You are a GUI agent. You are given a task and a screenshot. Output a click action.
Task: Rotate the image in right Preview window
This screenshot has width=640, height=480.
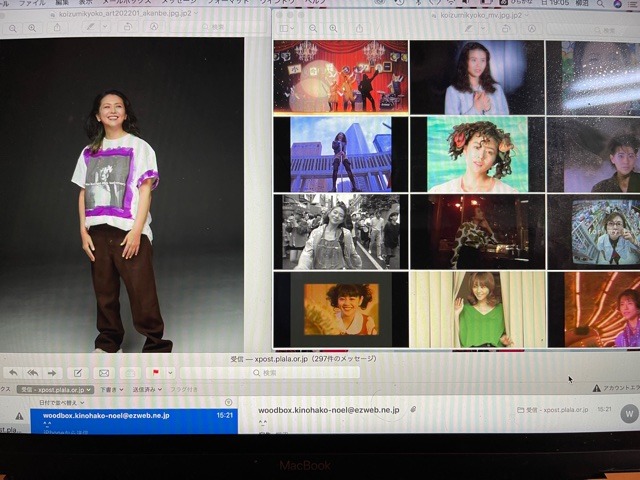pyautogui.click(x=506, y=29)
